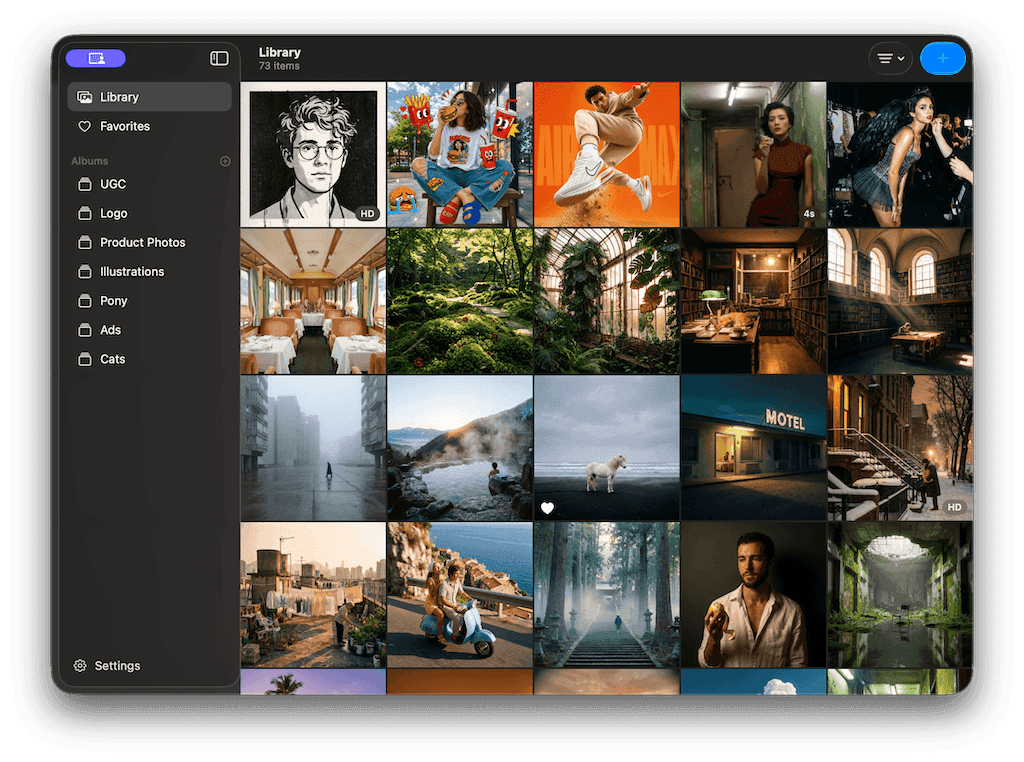Open the train dining car image

click(x=313, y=301)
